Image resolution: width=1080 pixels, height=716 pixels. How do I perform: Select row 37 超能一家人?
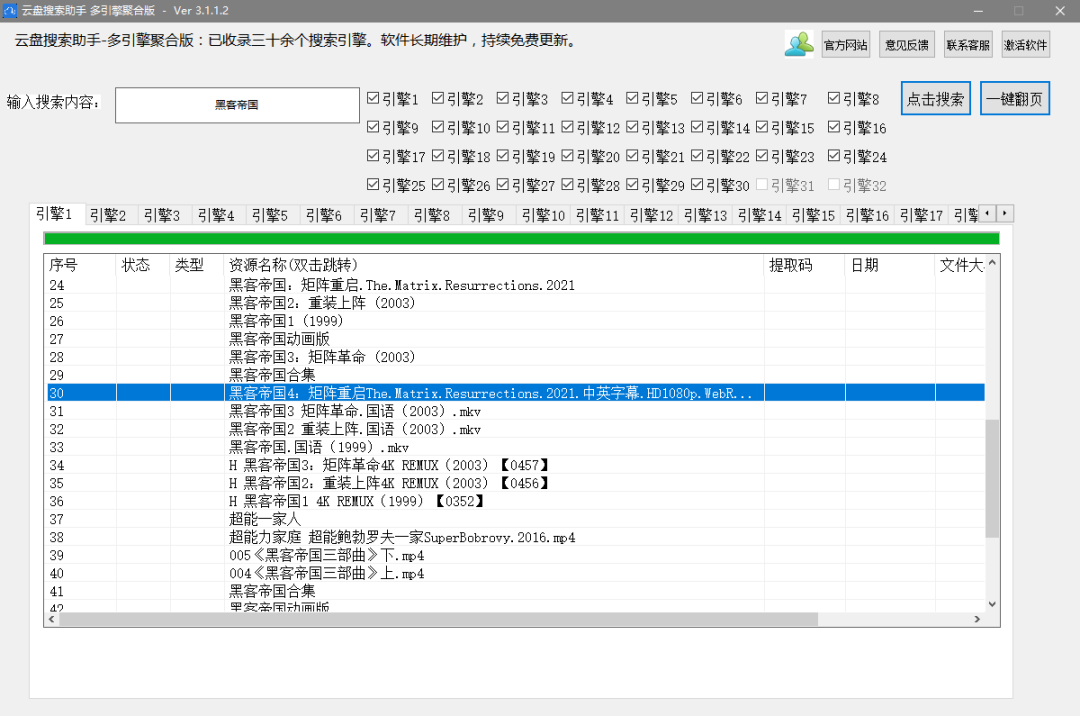pos(515,519)
